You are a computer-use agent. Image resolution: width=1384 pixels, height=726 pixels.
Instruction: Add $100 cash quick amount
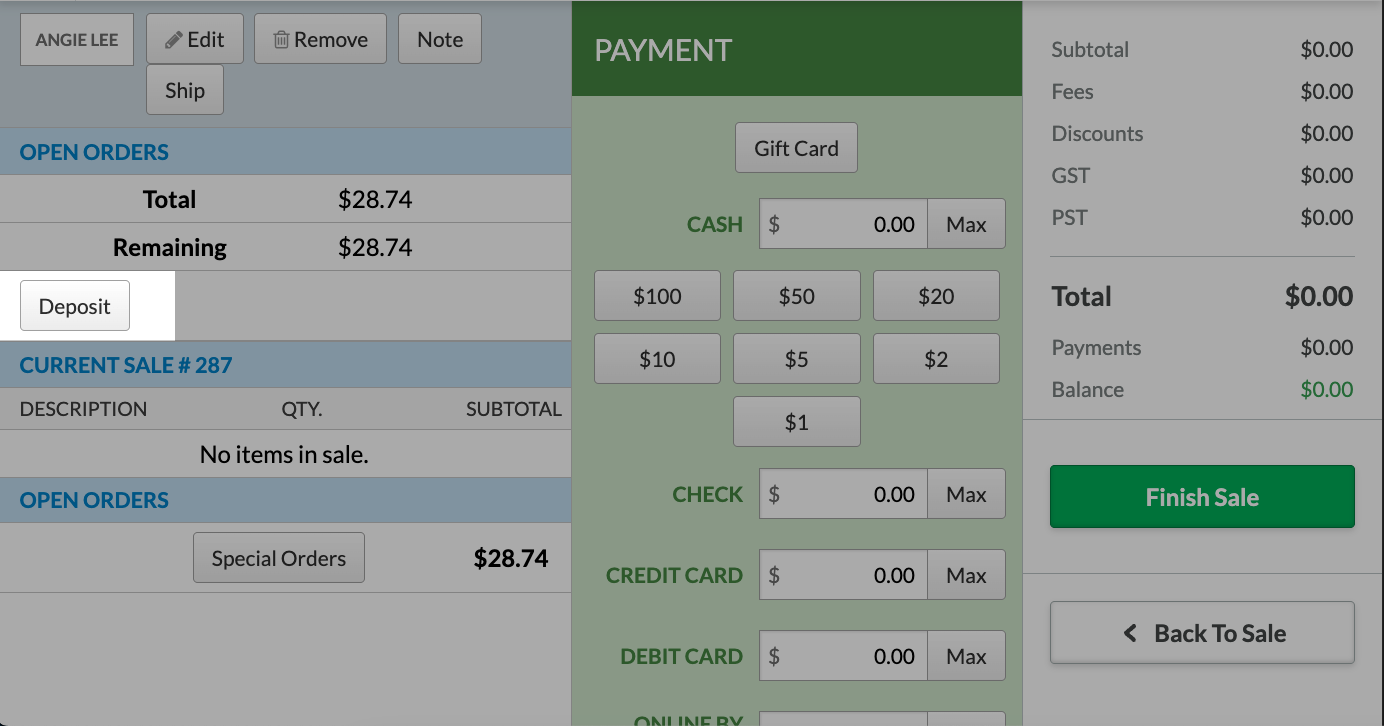click(657, 296)
